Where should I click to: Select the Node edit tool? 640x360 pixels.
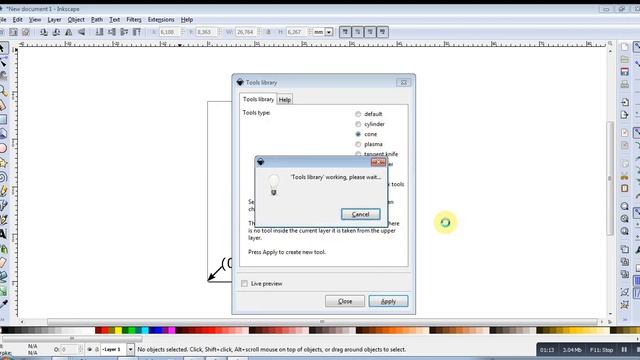click(x=3, y=63)
